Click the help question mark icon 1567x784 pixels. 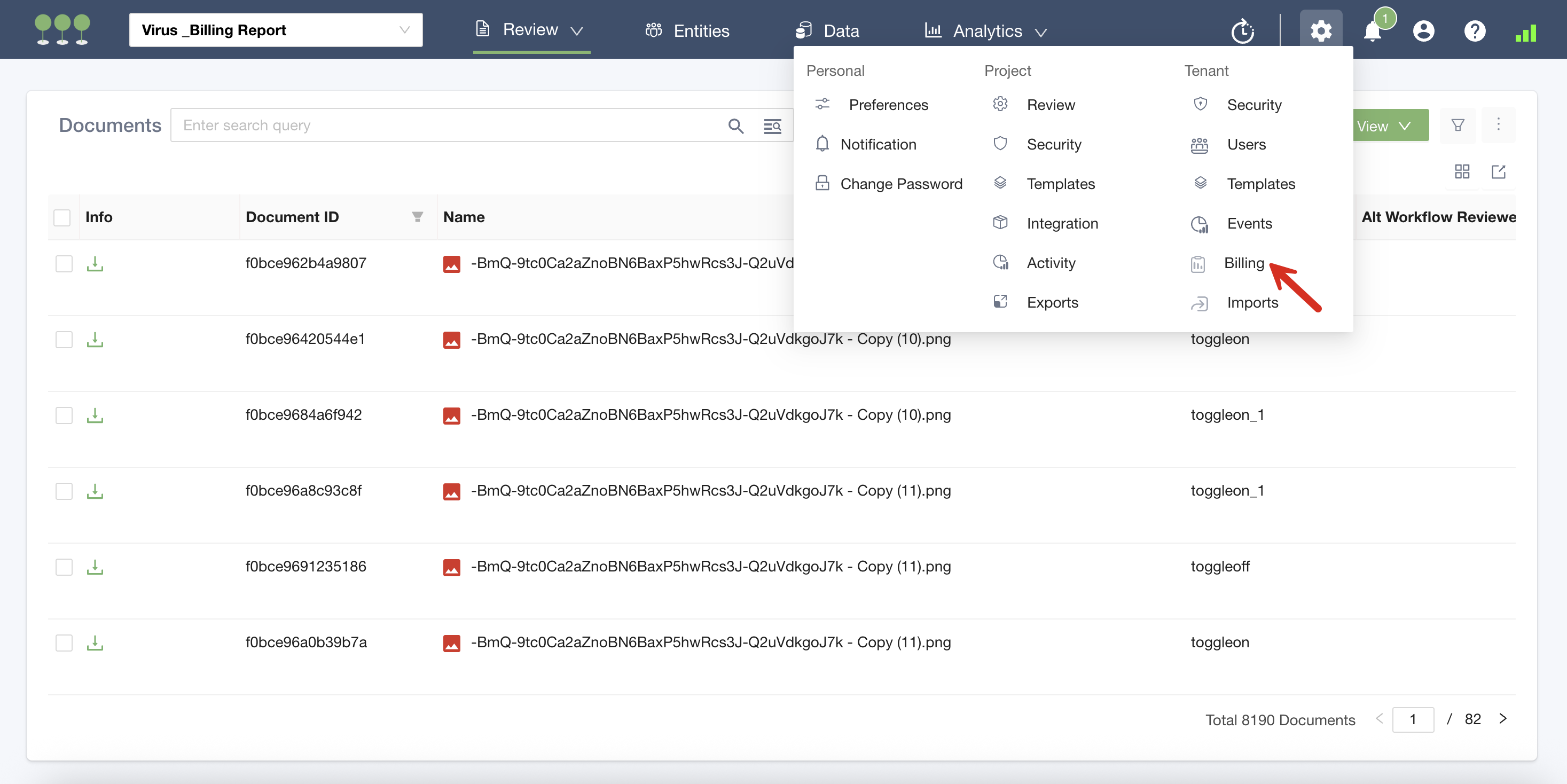(1475, 31)
